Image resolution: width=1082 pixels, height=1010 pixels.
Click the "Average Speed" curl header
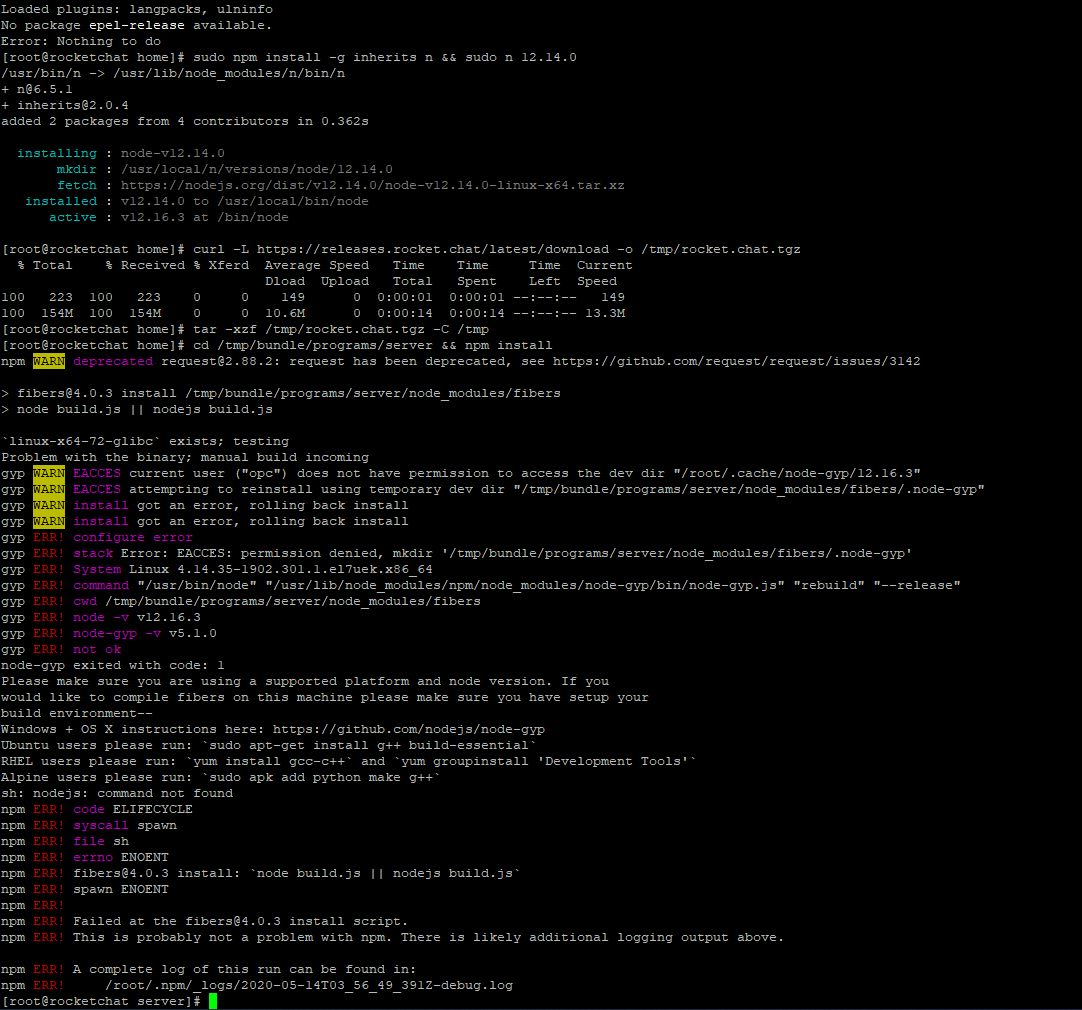pos(317,265)
